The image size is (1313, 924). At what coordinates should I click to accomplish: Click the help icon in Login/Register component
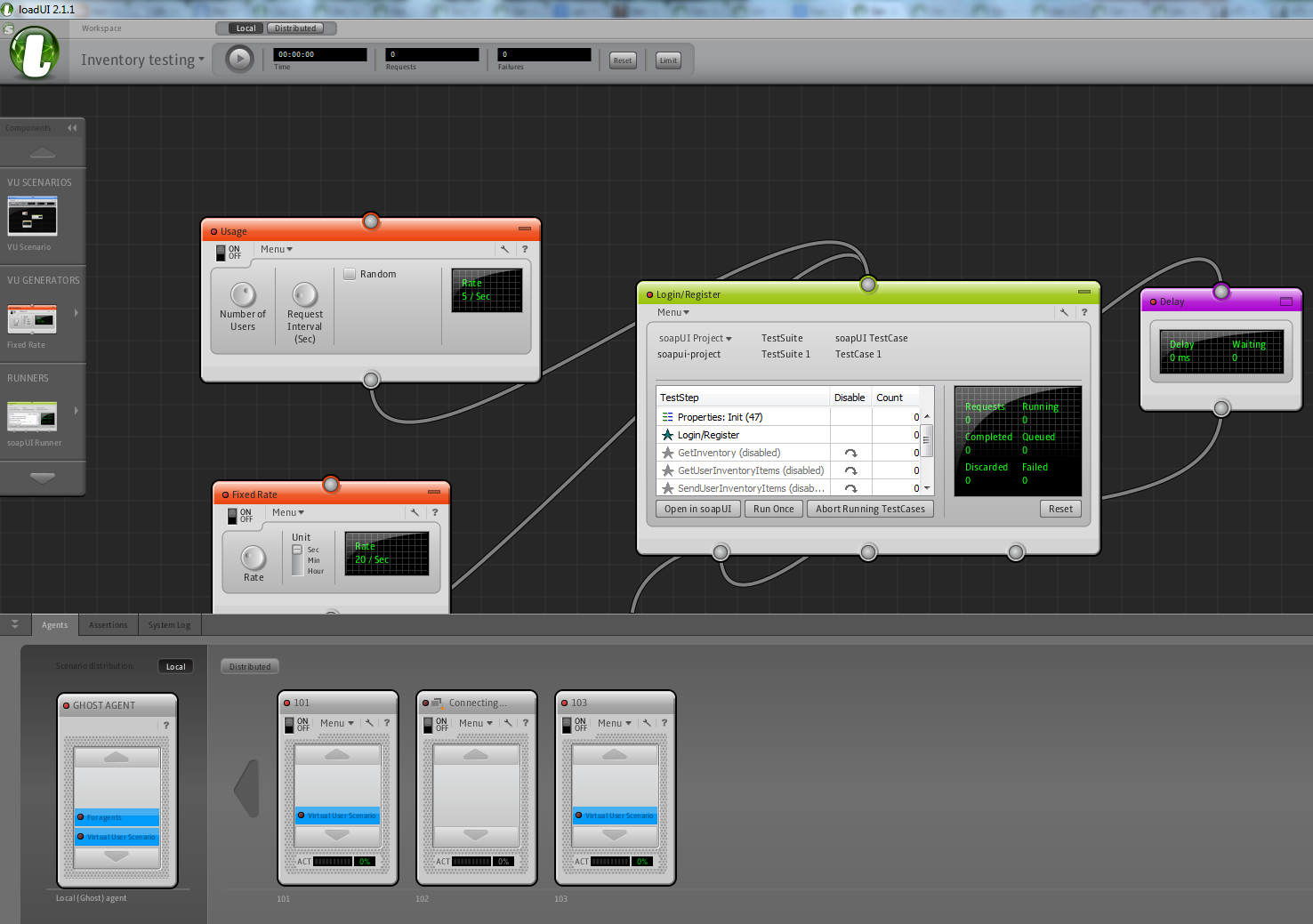point(1084,312)
